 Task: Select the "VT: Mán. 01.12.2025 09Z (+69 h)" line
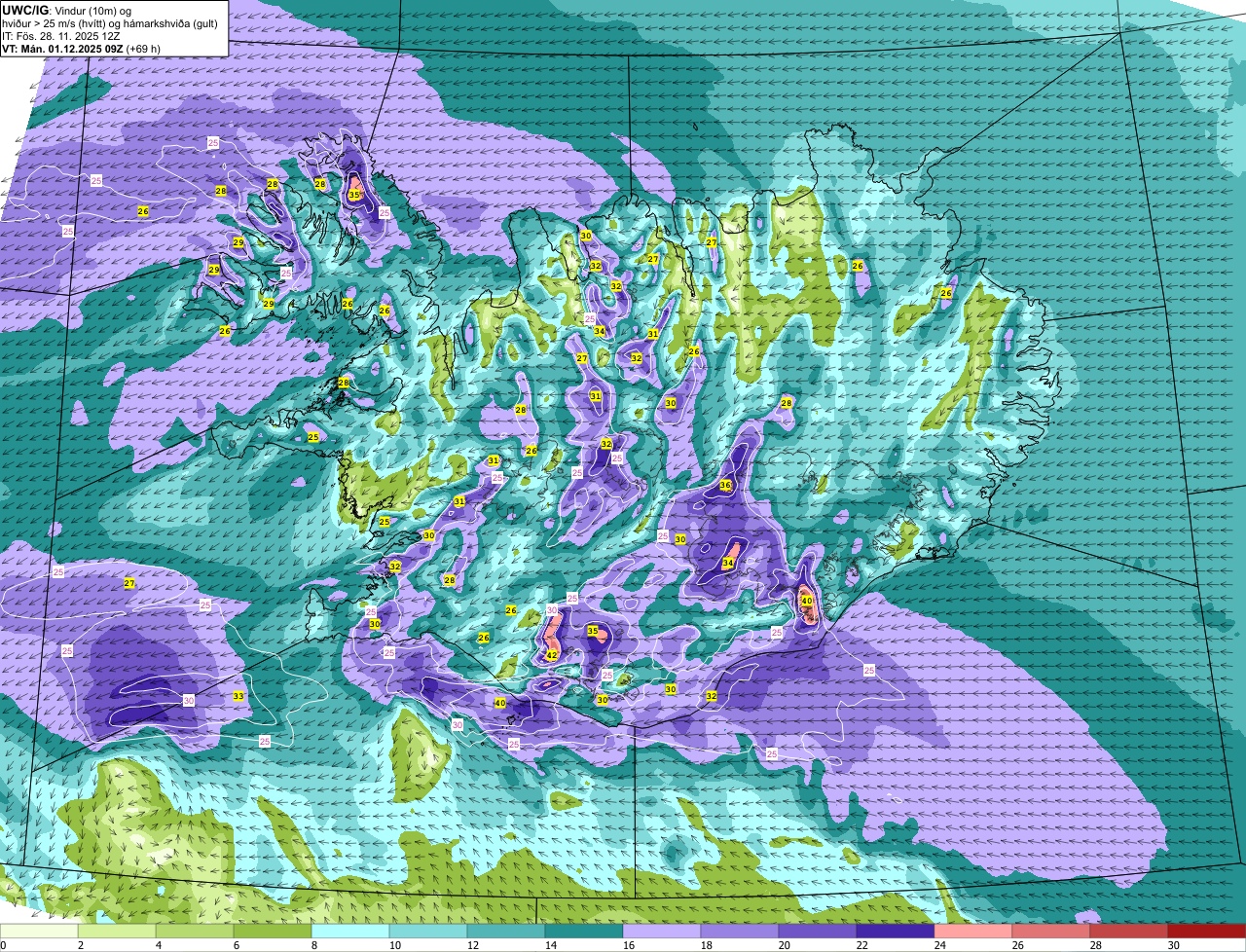point(81,48)
